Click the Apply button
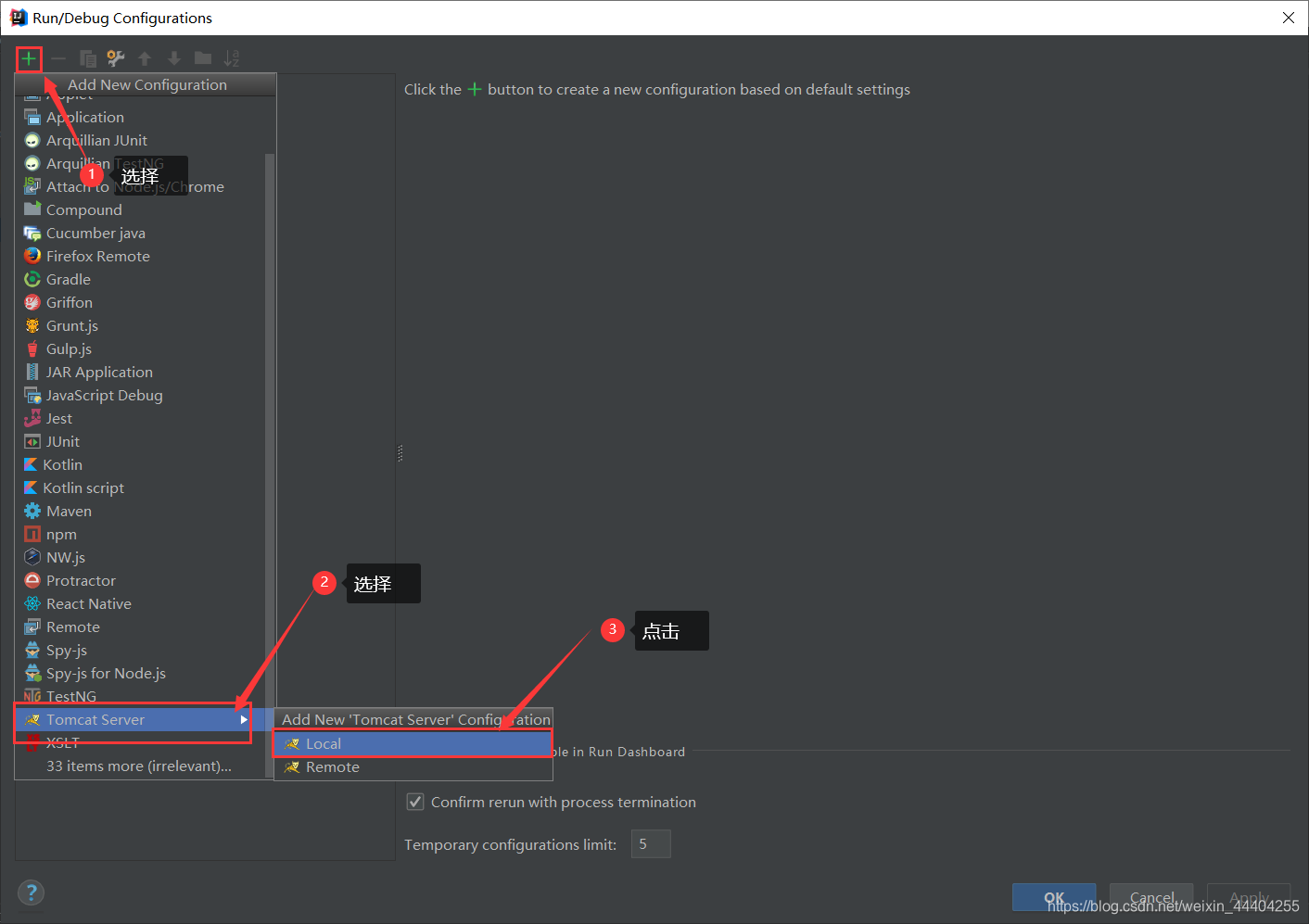1309x924 pixels. pos(1249,897)
